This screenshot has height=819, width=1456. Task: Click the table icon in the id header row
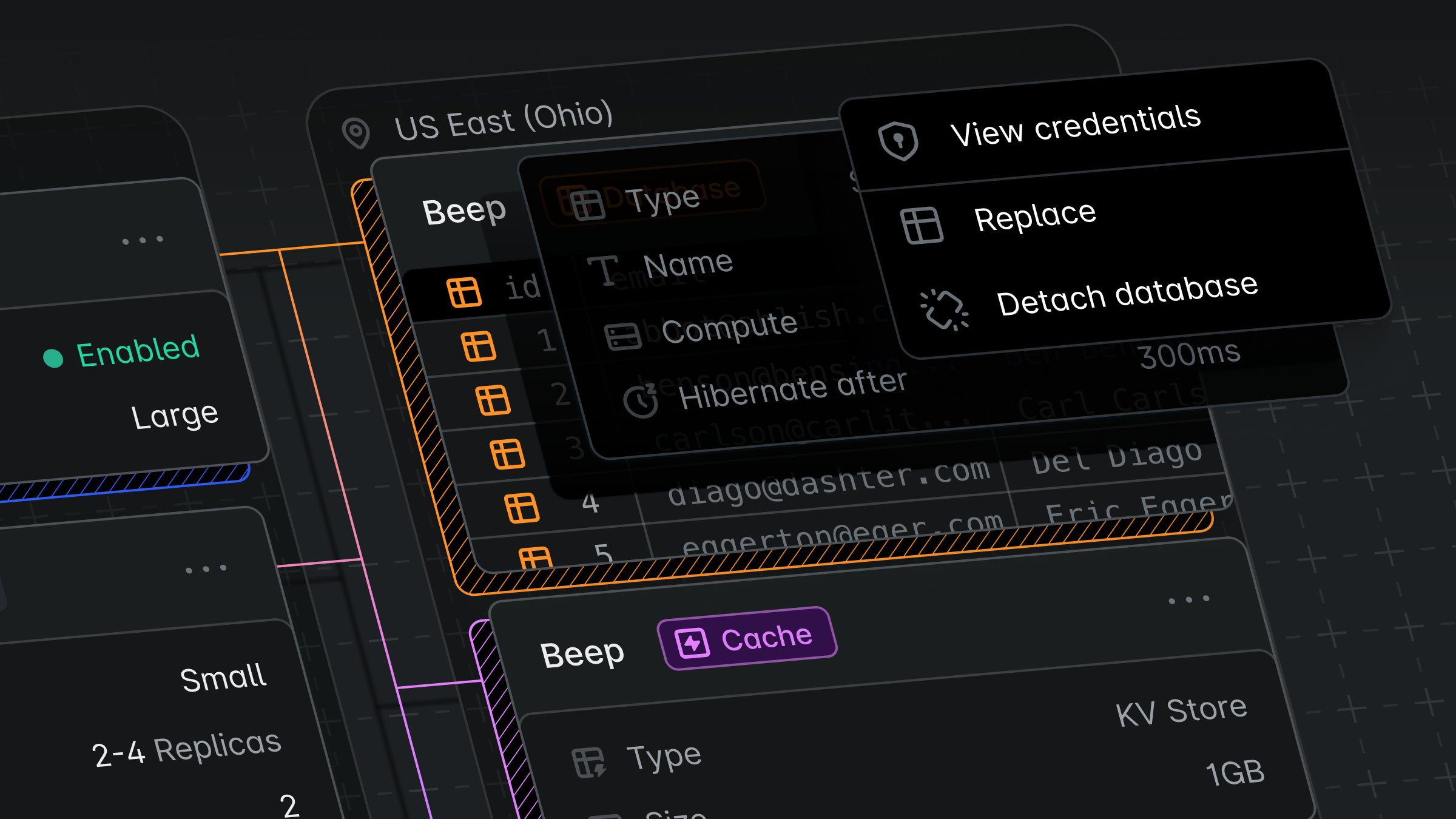pyautogui.click(x=464, y=292)
